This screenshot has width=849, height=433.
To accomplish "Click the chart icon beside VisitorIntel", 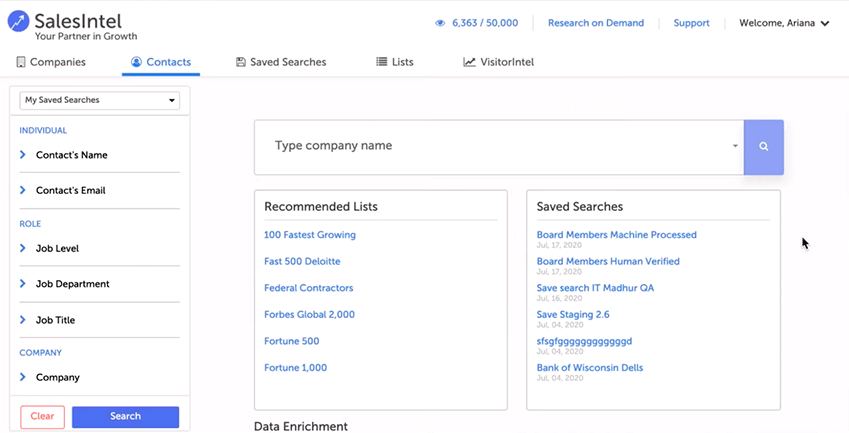I will click(x=469, y=62).
